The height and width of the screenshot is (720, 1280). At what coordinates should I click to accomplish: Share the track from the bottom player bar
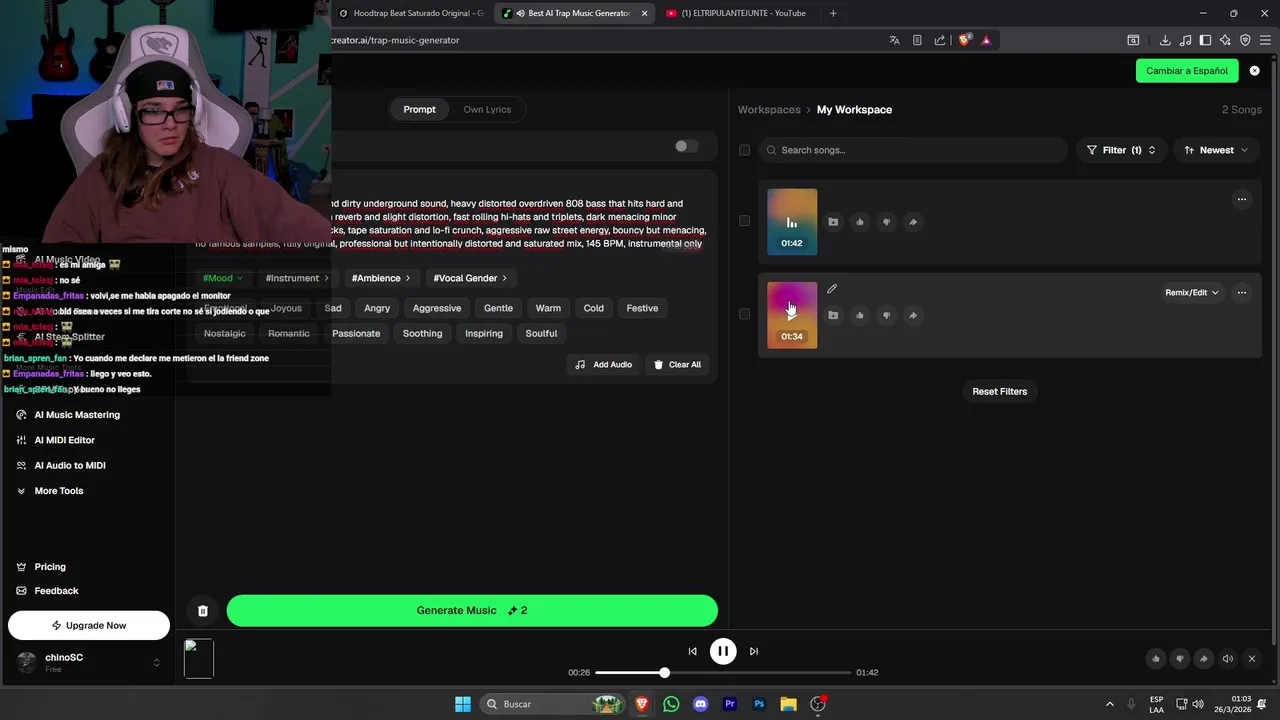[1204, 658]
